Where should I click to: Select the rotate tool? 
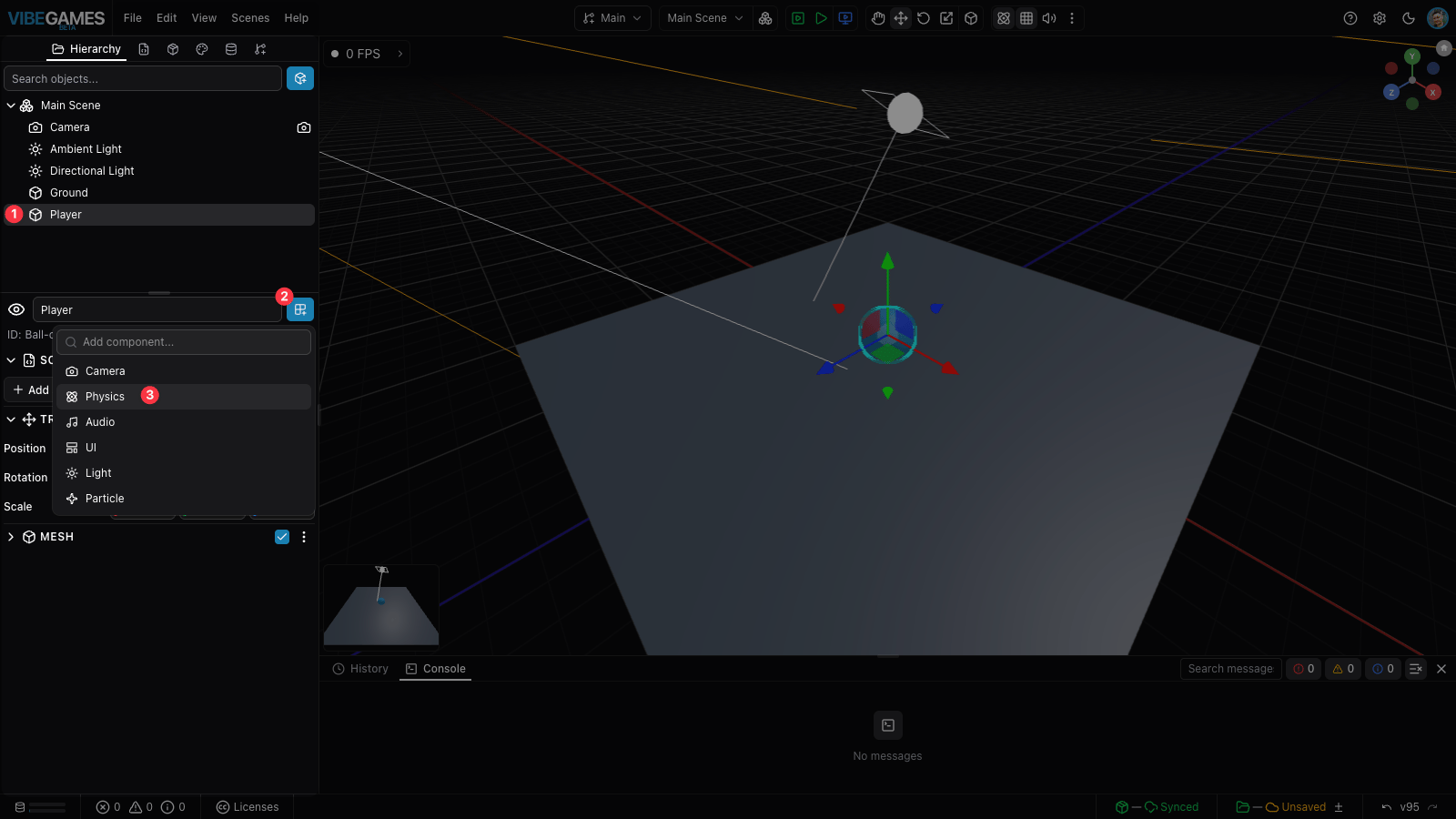[x=924, y=18]
